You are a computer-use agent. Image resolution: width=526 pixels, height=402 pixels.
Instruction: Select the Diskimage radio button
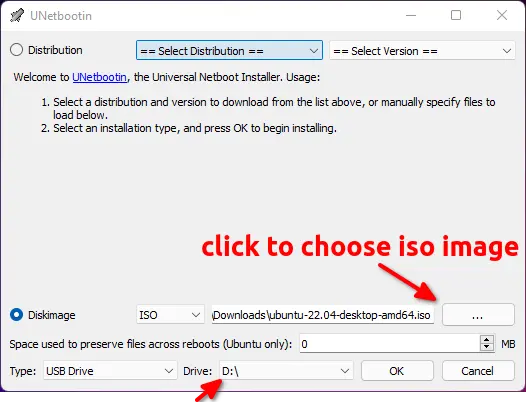pyautogui.click(x=16, y=315)
